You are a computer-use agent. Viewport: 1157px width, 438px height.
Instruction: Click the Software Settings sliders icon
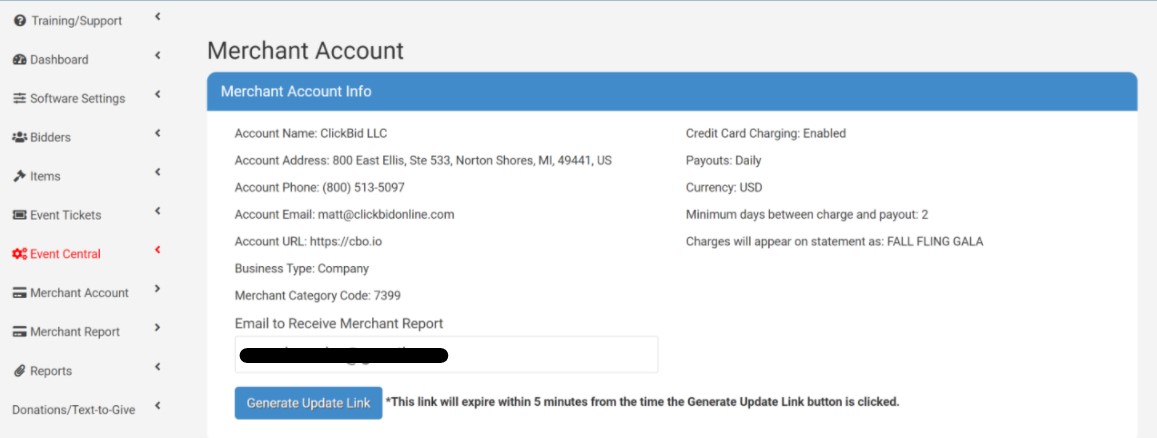pyautogui.click(x=20, y=99)
